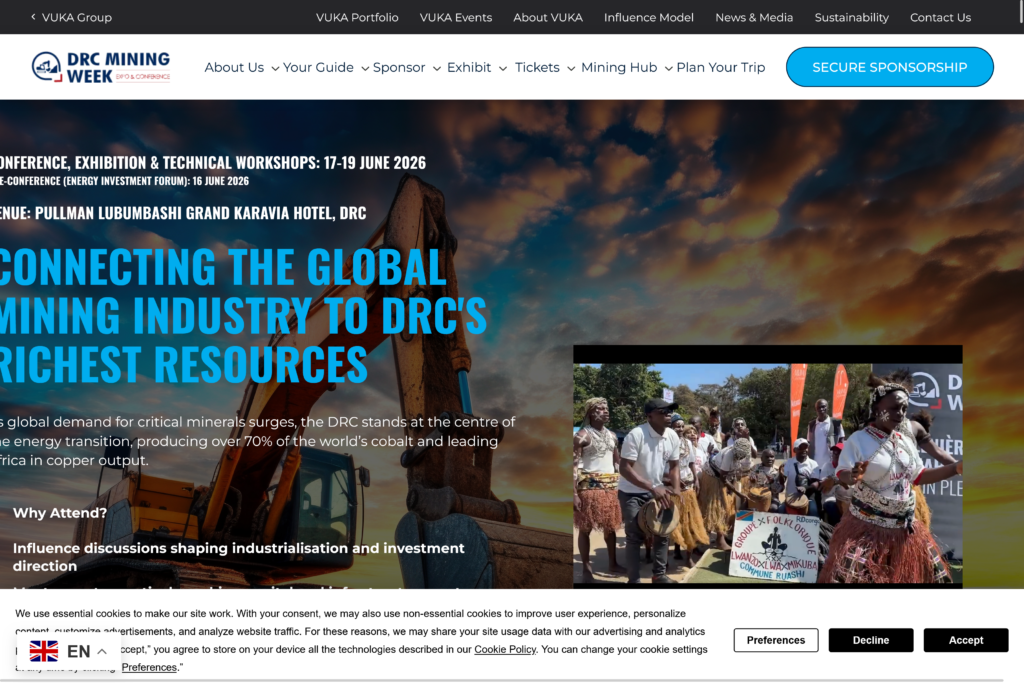Screen dimensions: 1024x683
Task: Open the Your Guide dropdown chevron
Action: click(x=365, y=69)
